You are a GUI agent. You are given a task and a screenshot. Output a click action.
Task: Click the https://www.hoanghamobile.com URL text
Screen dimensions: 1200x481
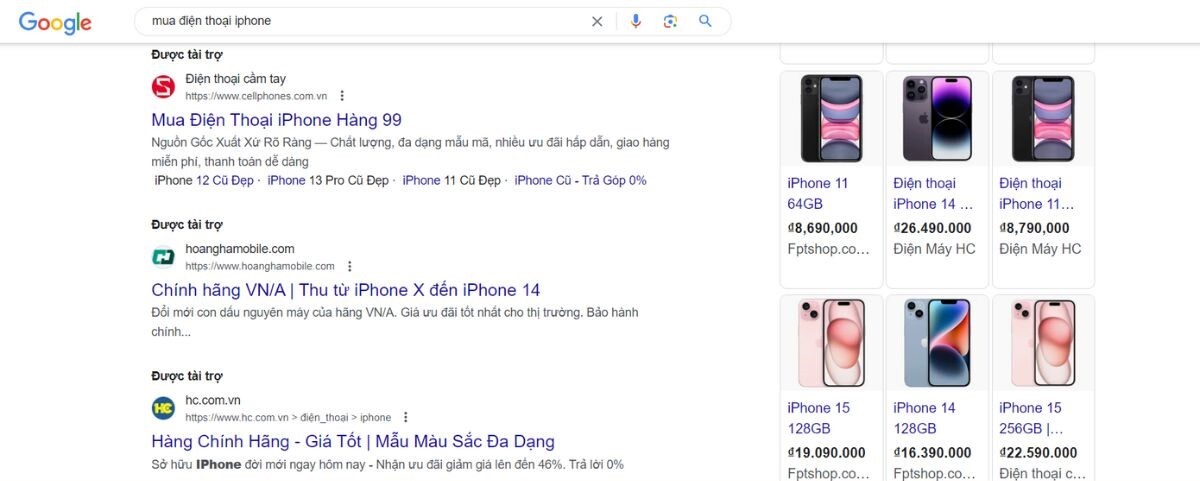pos(260,266)
